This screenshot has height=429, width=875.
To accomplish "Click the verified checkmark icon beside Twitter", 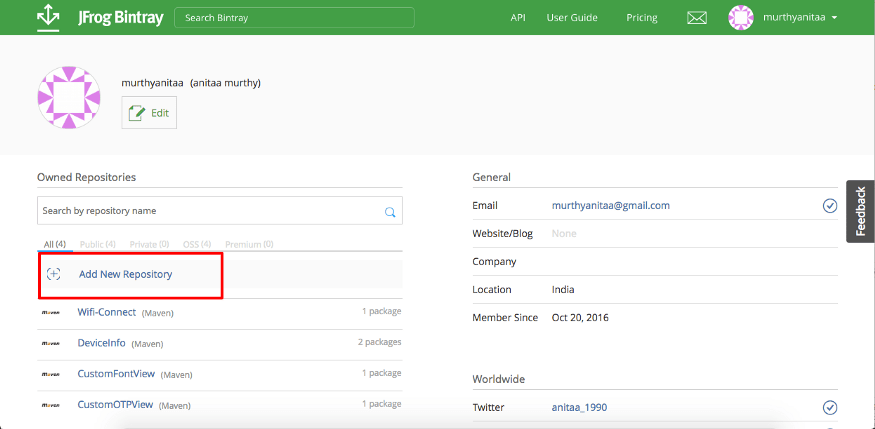I will click(830, 408).
